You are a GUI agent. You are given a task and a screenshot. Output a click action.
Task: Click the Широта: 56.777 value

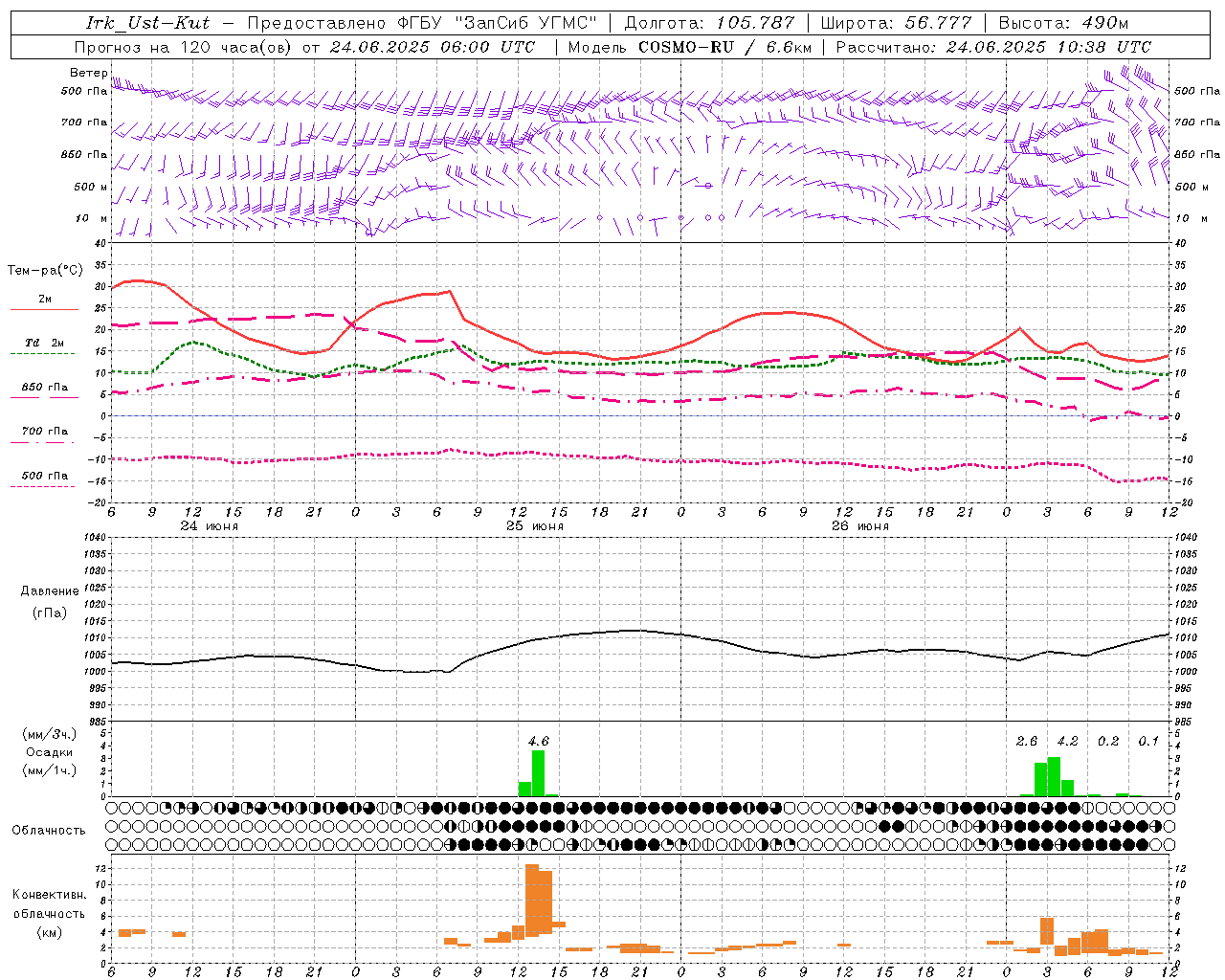(x=896, y=23)
